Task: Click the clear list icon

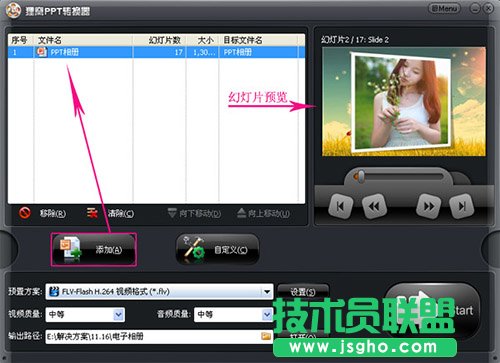Action: click(x=92, y=213)
